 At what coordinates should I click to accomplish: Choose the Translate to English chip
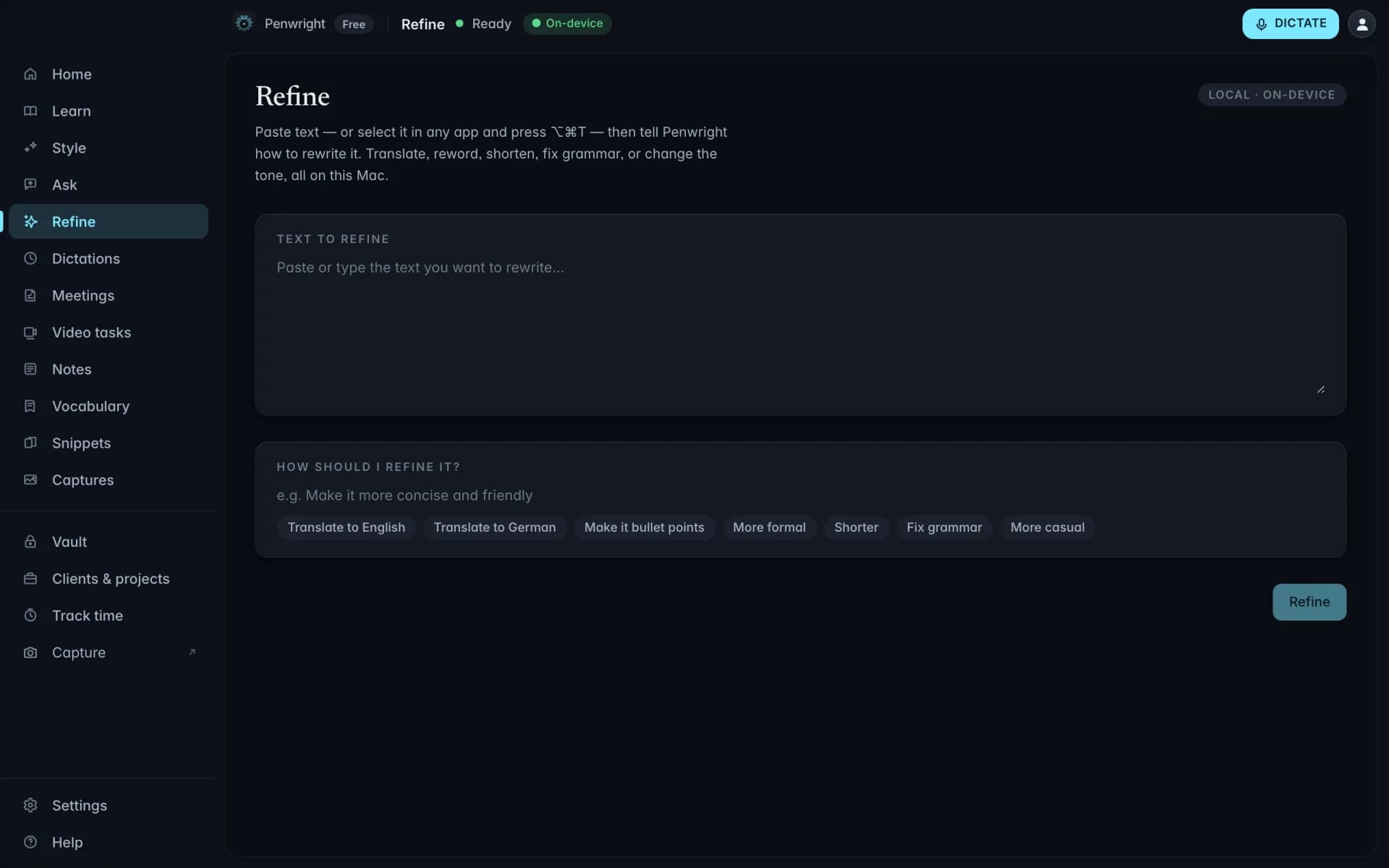coord(347,527)
